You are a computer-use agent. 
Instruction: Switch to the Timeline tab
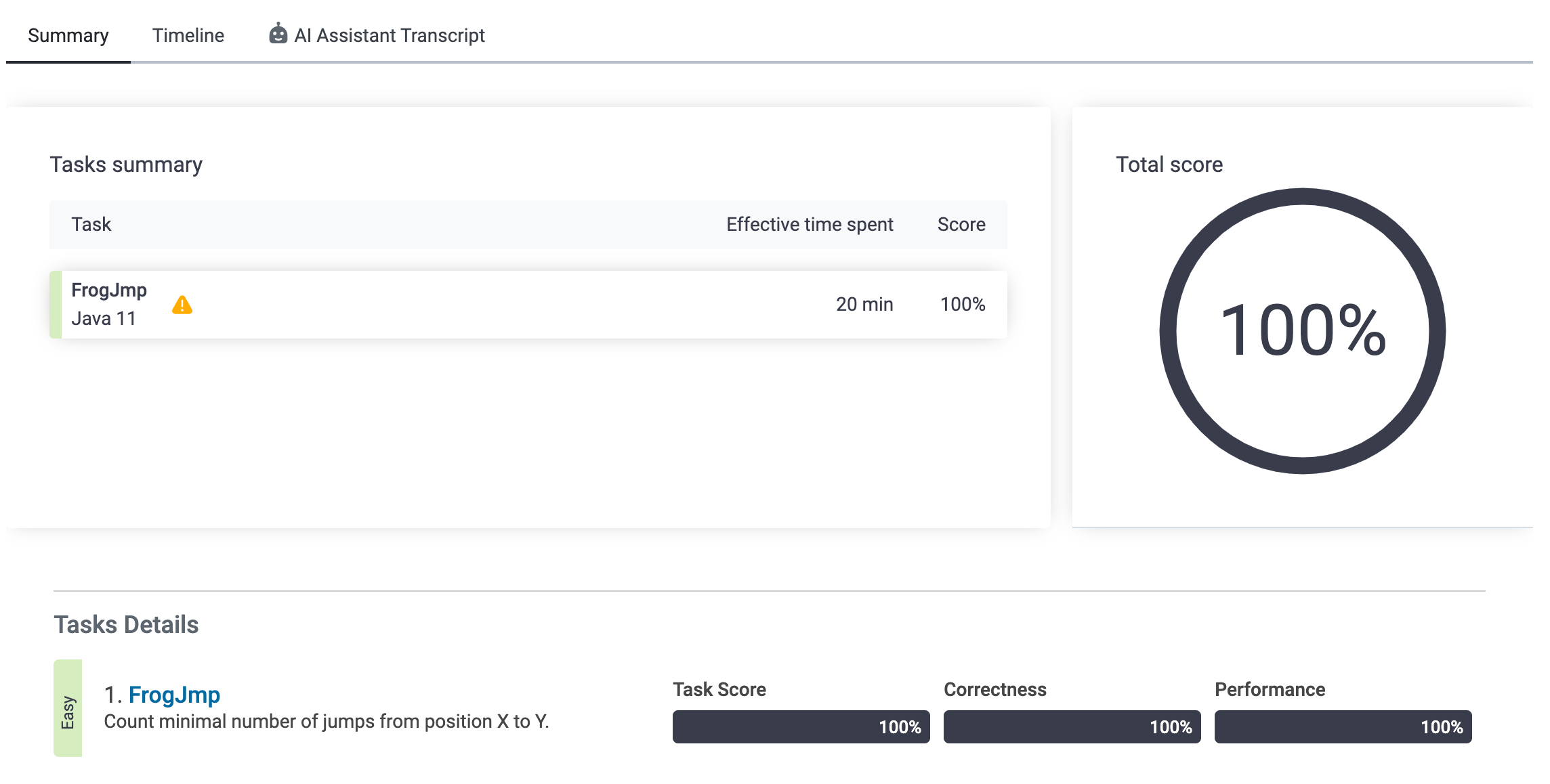pos(188,35)
